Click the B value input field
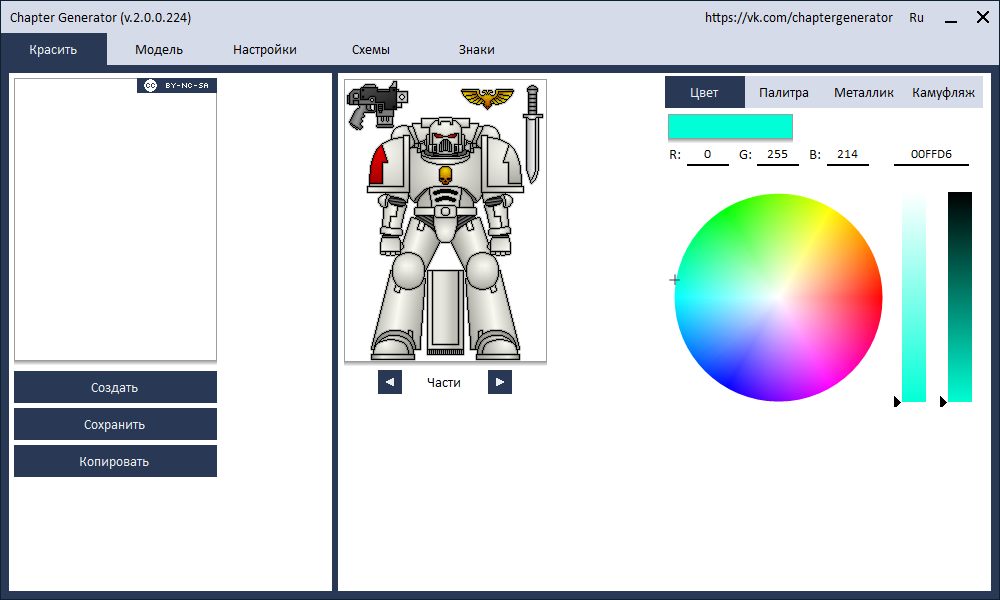This screenshot has width=1000, height=600. (848, 155)
